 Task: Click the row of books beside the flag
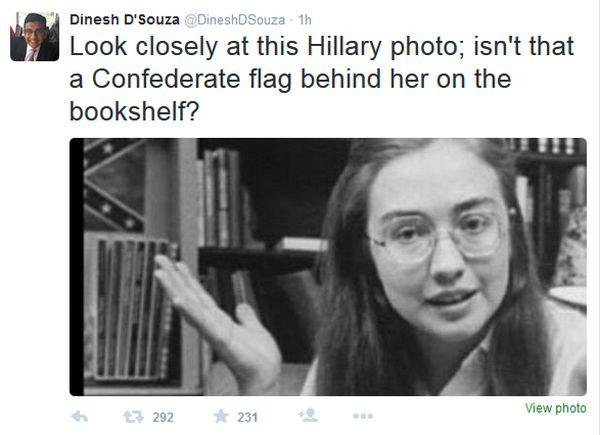pyautogui.click(x=131, y=307)
